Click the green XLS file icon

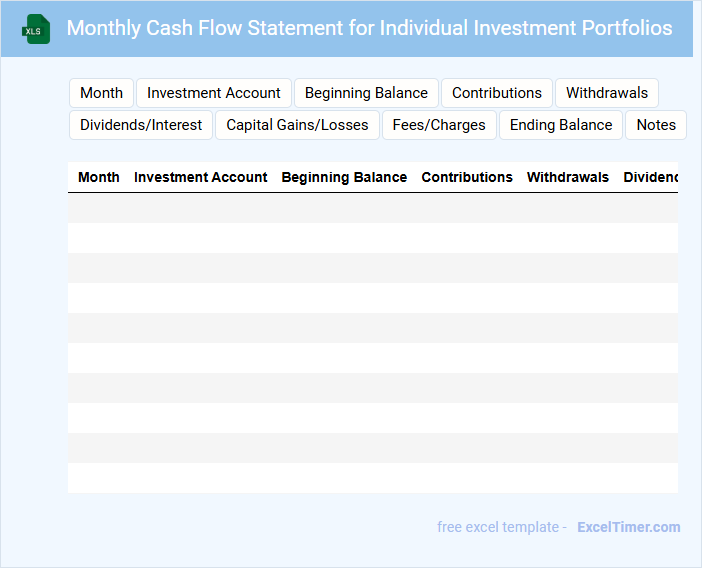[36, 29]
